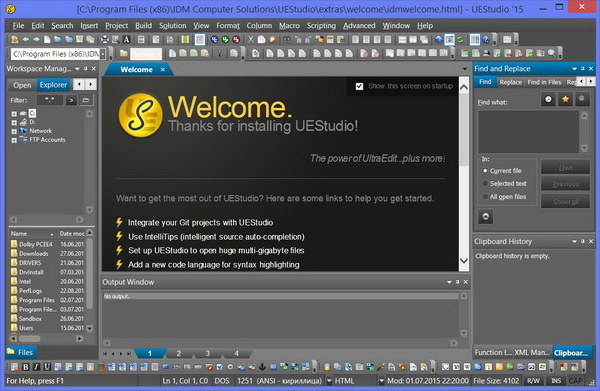Expand the Network tree node
Screen dimensions: 600x391
pyautogui.click(x=14, y=132)
